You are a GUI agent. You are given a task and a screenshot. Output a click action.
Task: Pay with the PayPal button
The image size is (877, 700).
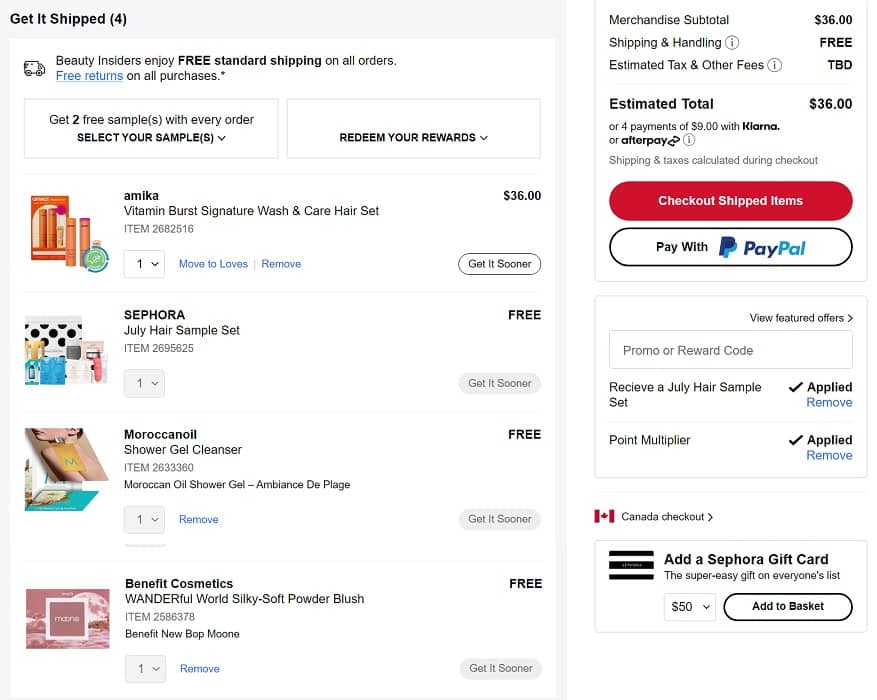tap(730, 247)
